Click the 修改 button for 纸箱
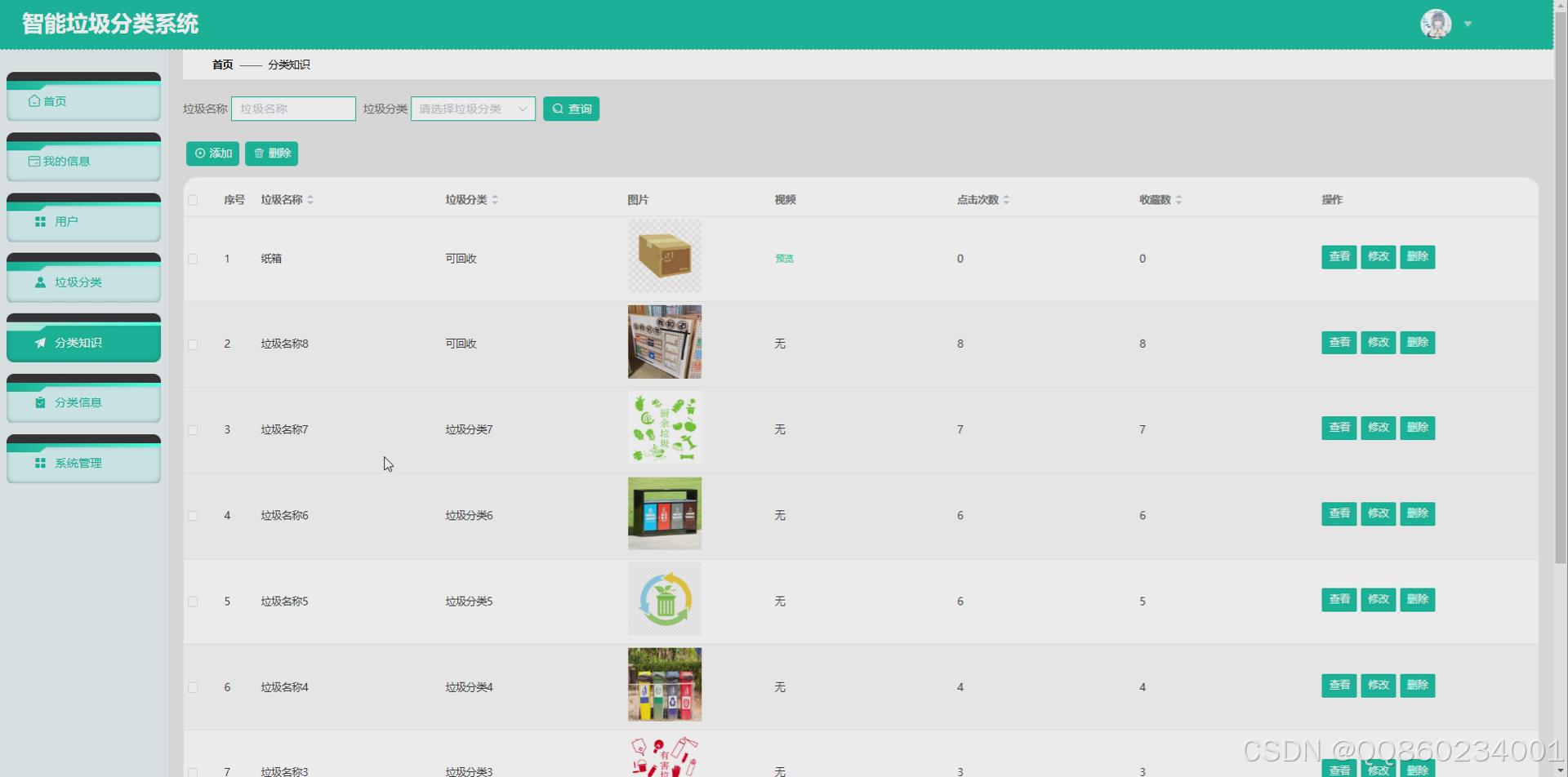Screen dimensions: 1568x777 1378,257
